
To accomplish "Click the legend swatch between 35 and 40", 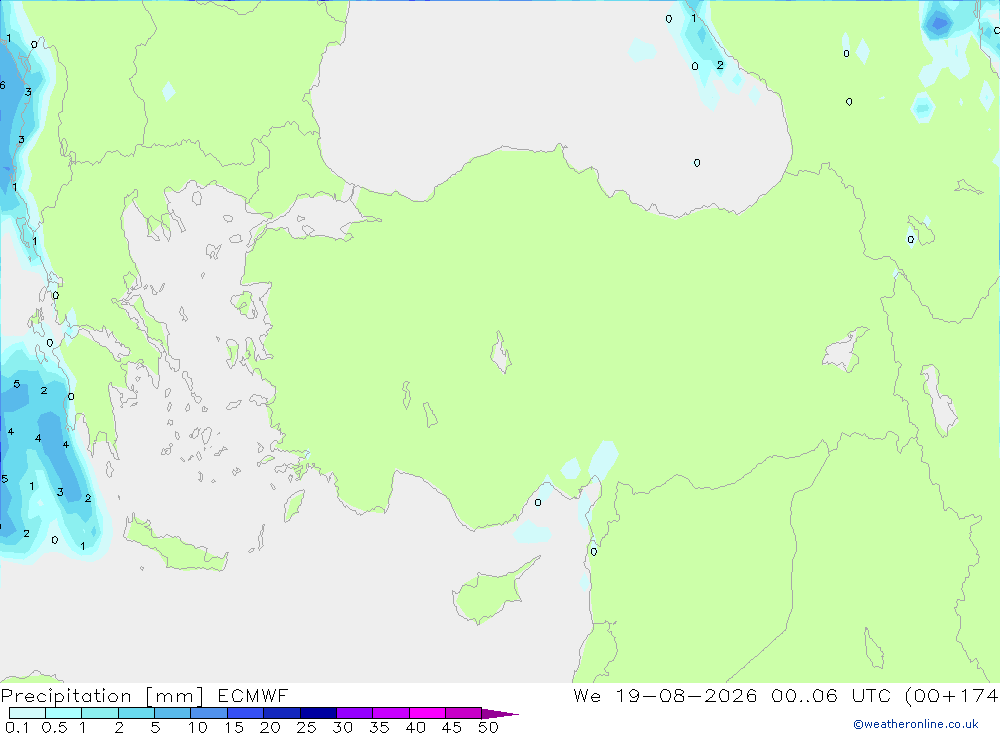I will point(390,713).
